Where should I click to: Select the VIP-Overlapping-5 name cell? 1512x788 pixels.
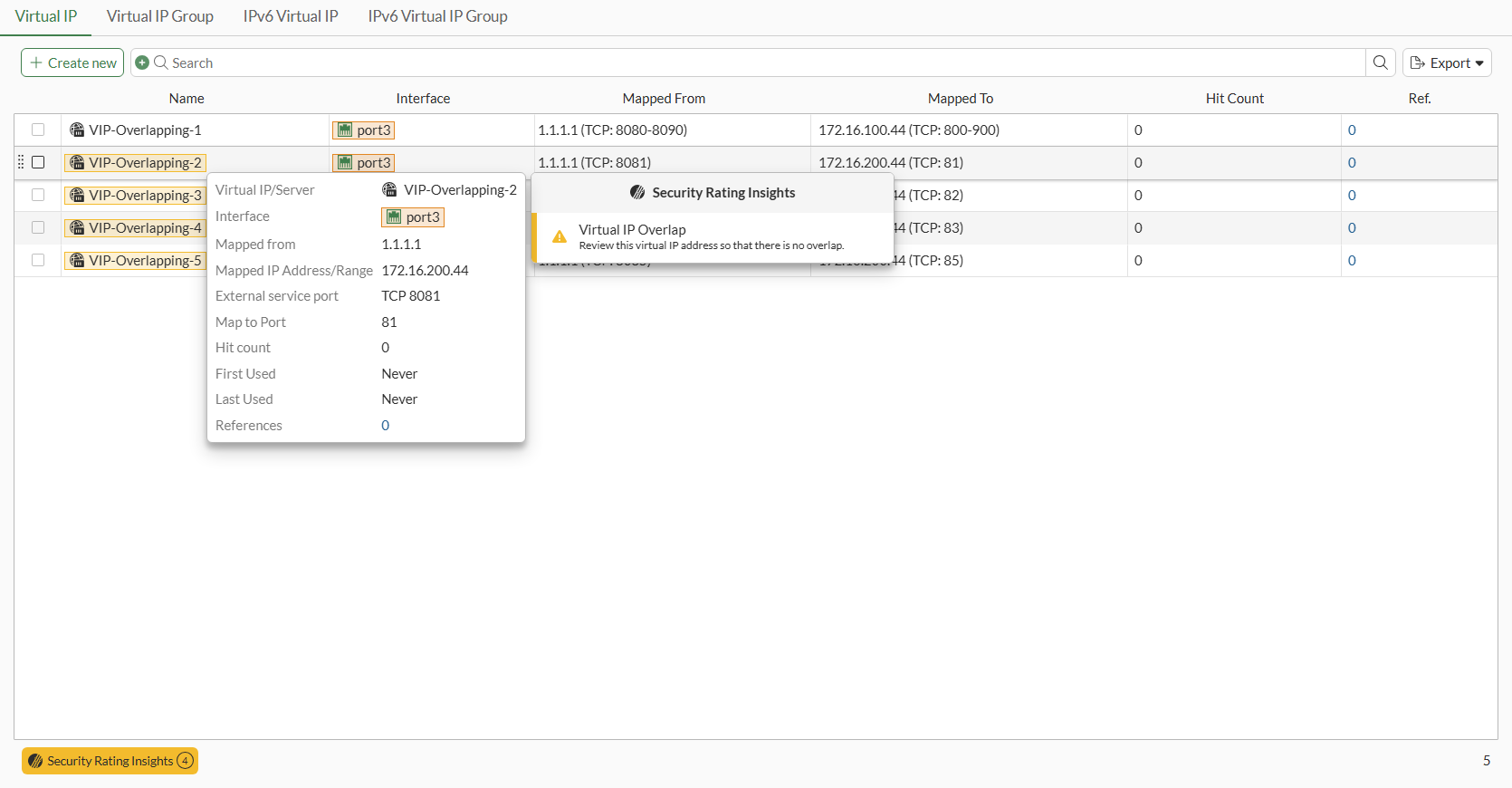pos(136,260)
